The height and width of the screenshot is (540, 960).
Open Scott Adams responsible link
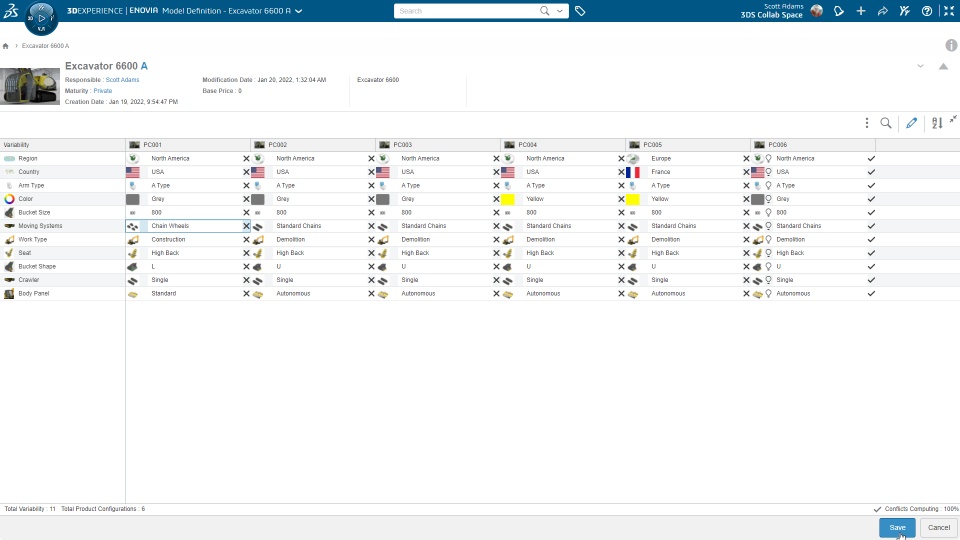coord(122,80)
